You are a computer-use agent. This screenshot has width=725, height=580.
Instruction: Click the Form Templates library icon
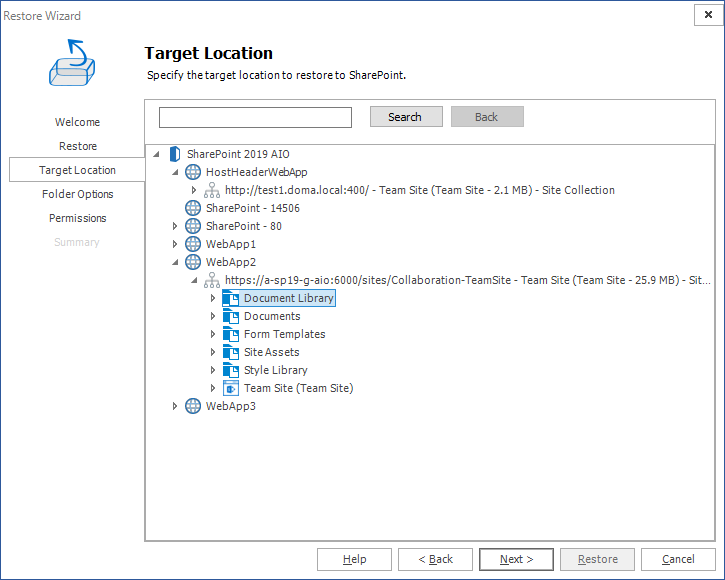pyautogui.click(x=231, y=334)
